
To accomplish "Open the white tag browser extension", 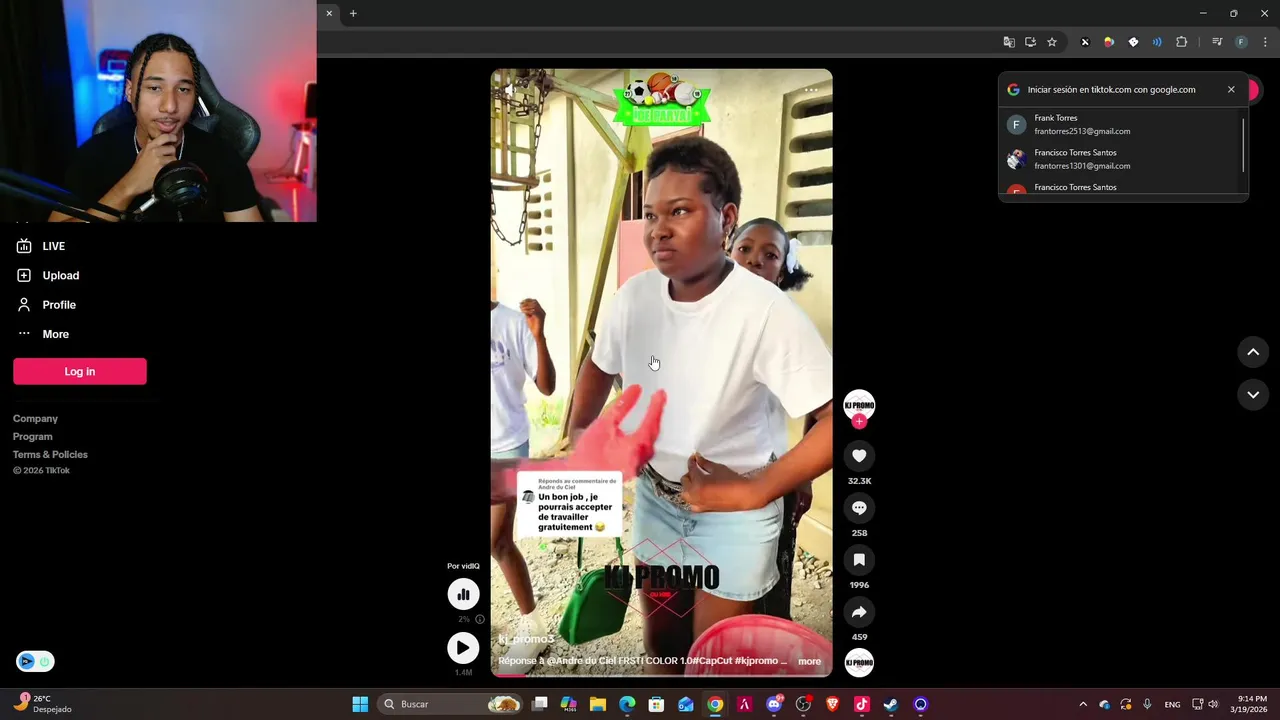I will [x=1133, y=42].
